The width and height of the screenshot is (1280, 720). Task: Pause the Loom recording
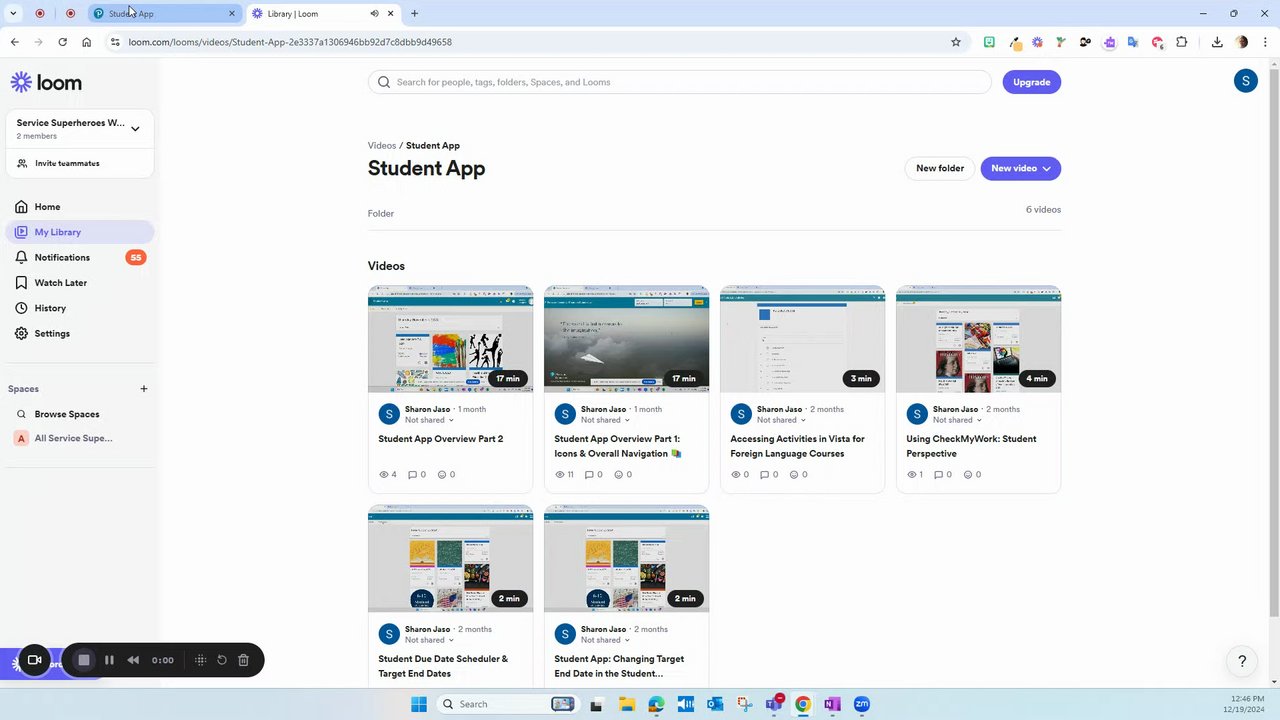[x=109, y=660]
